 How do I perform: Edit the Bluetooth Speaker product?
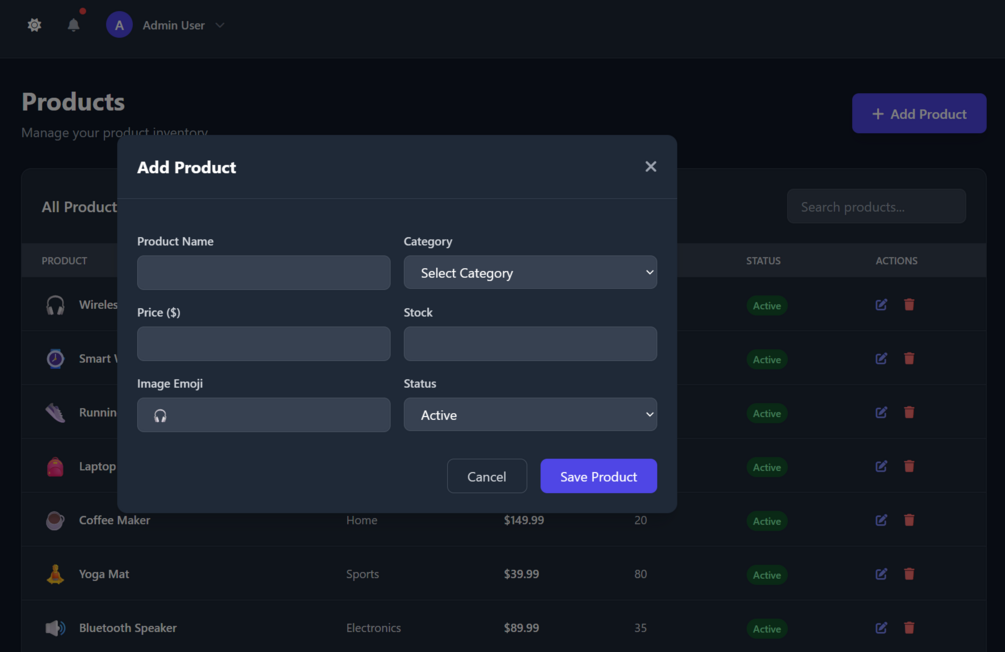coord(881,628)
